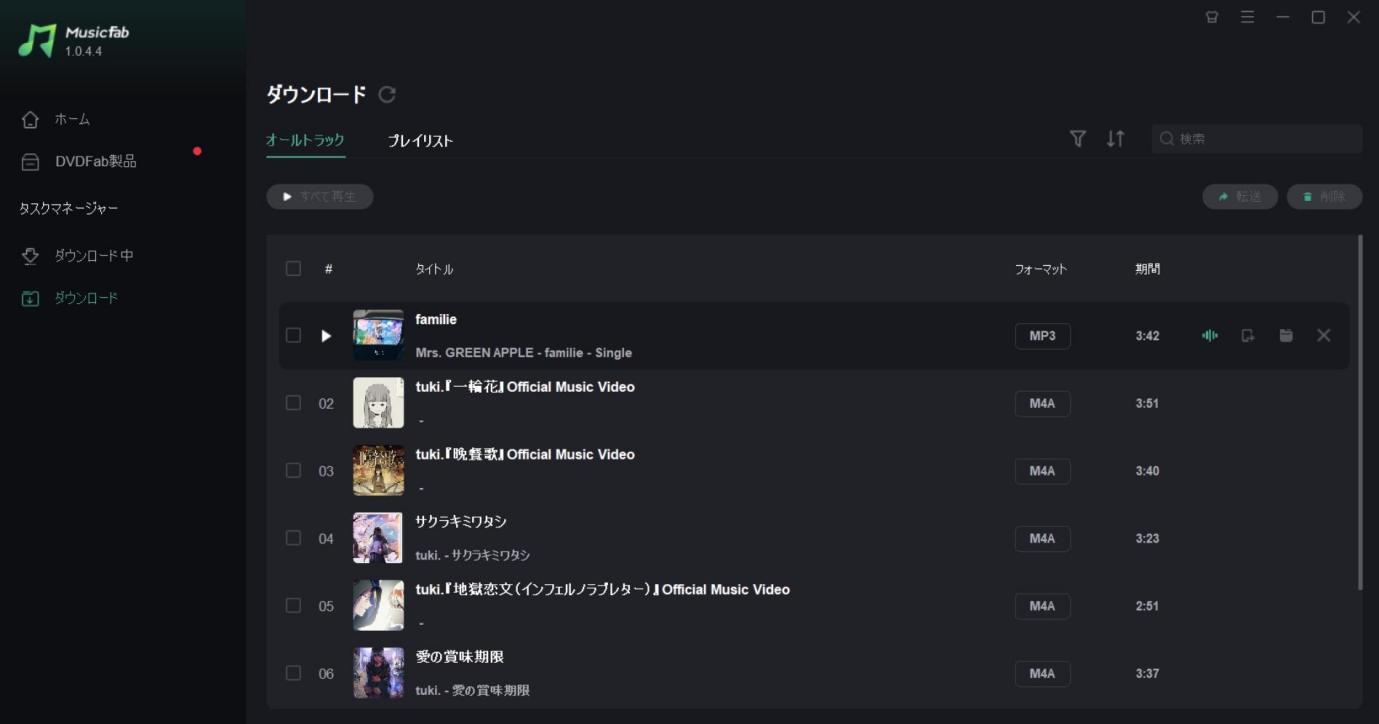
Task: Open the hamburger menu in title bar
Action: click(x=1247, y=17)
